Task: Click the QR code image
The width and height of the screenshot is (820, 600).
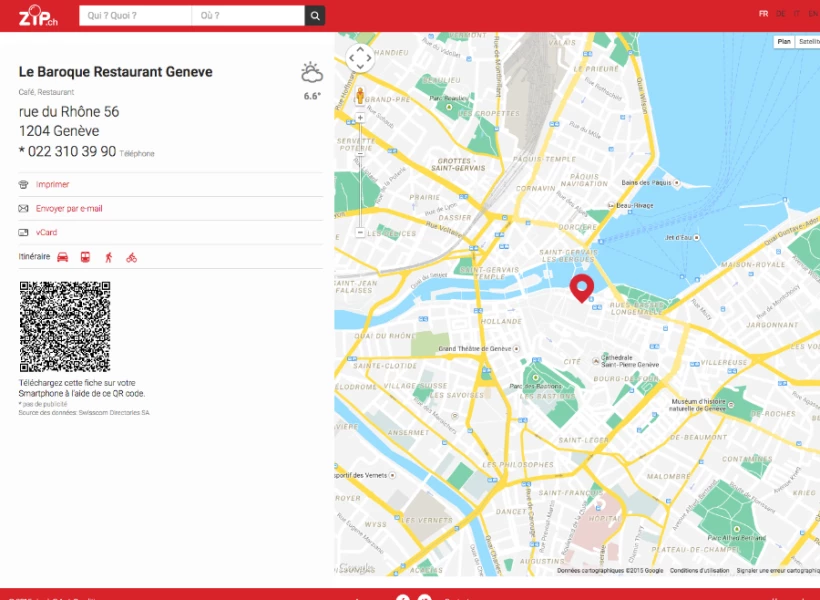Action: click(65, 327)
